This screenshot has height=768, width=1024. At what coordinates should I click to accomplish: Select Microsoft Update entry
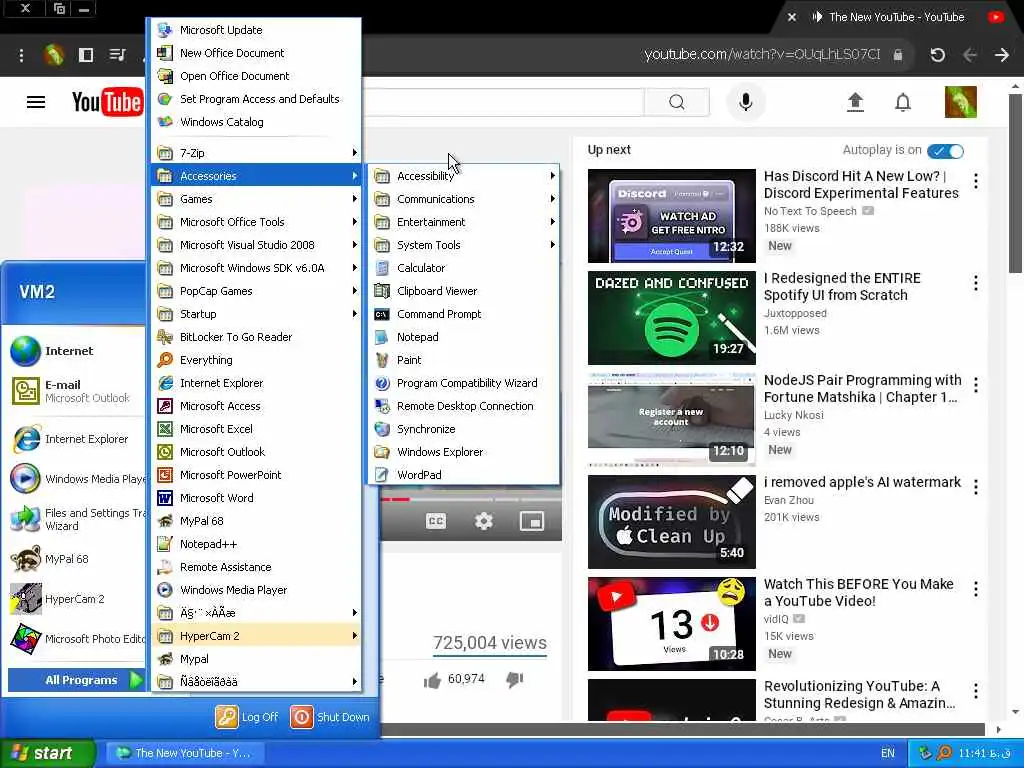[x=256, y=30]
